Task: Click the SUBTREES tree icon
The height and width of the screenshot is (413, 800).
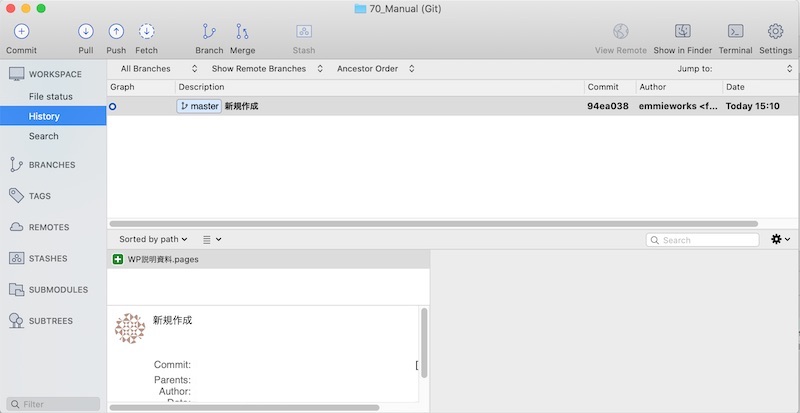Action: click(16, 321)
